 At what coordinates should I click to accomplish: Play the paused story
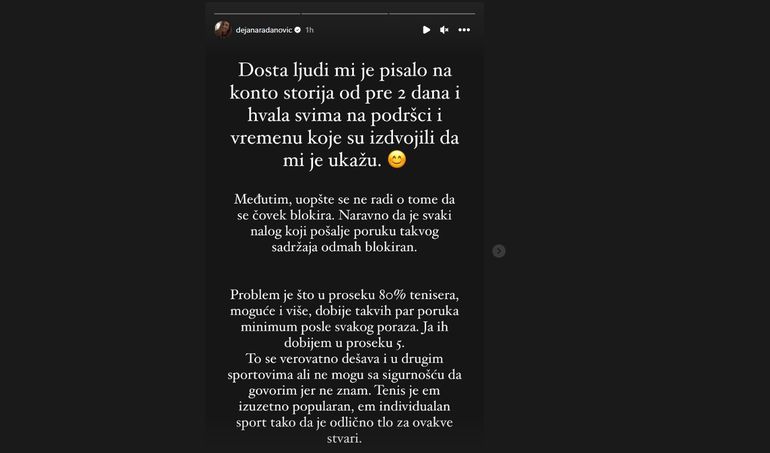pos(426,30)
